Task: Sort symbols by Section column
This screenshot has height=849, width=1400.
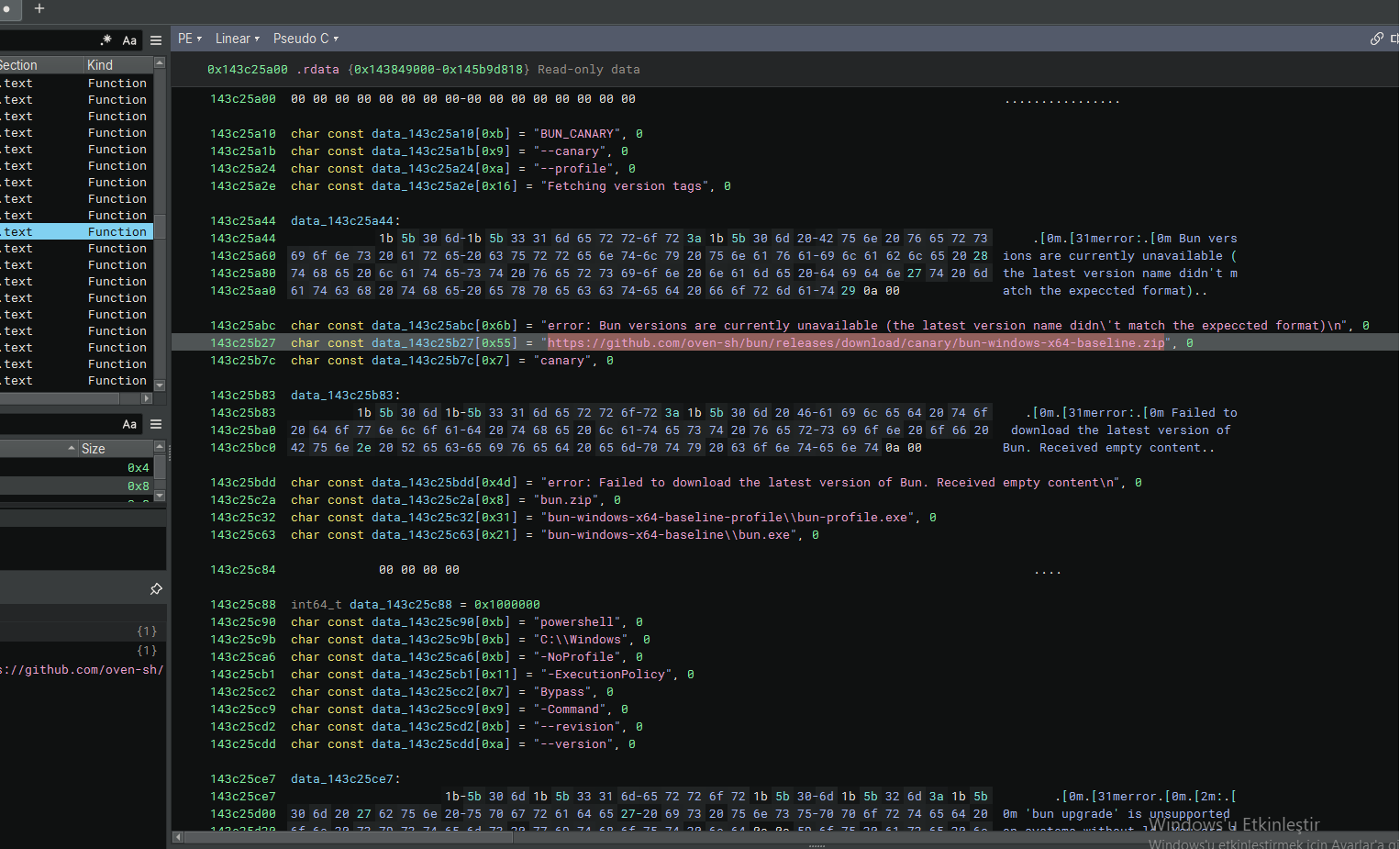Action: click(x=41, y=65)
